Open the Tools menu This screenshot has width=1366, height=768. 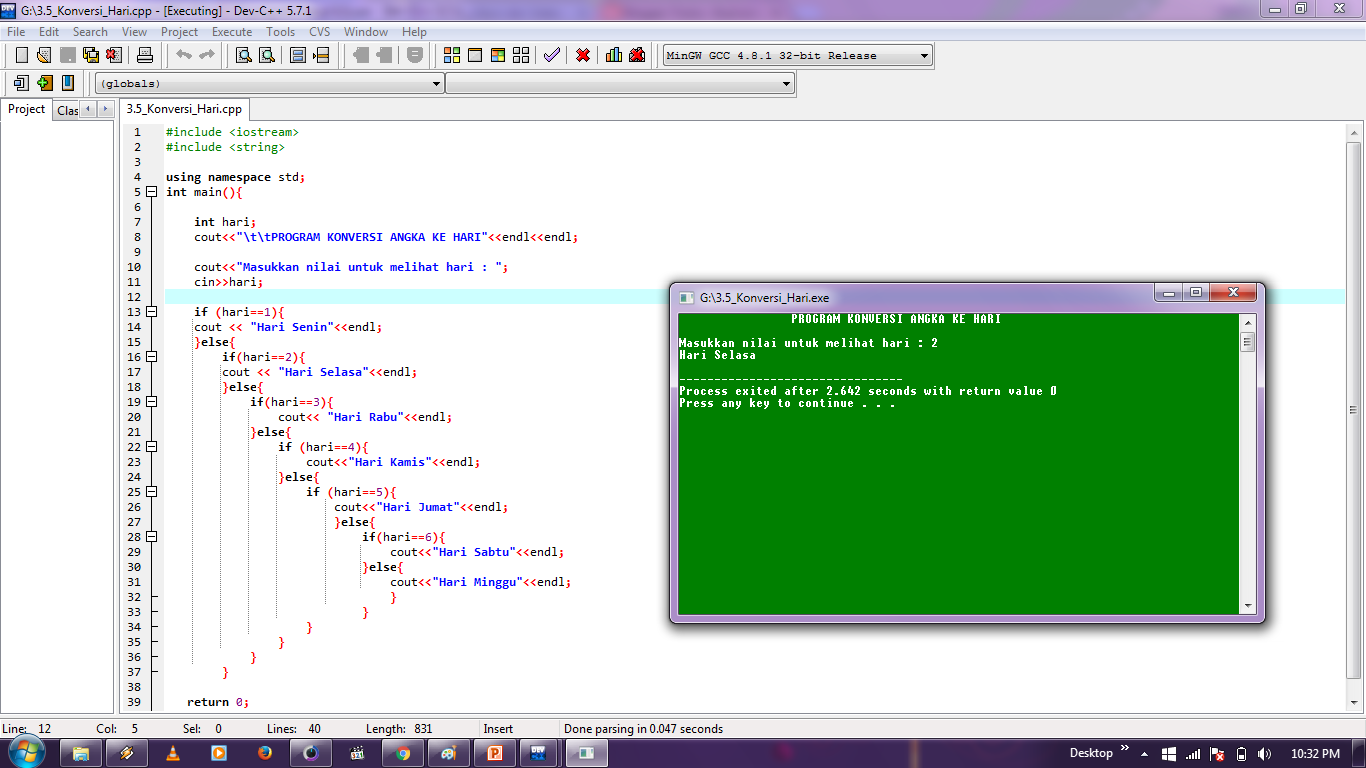tap(281, 32)
